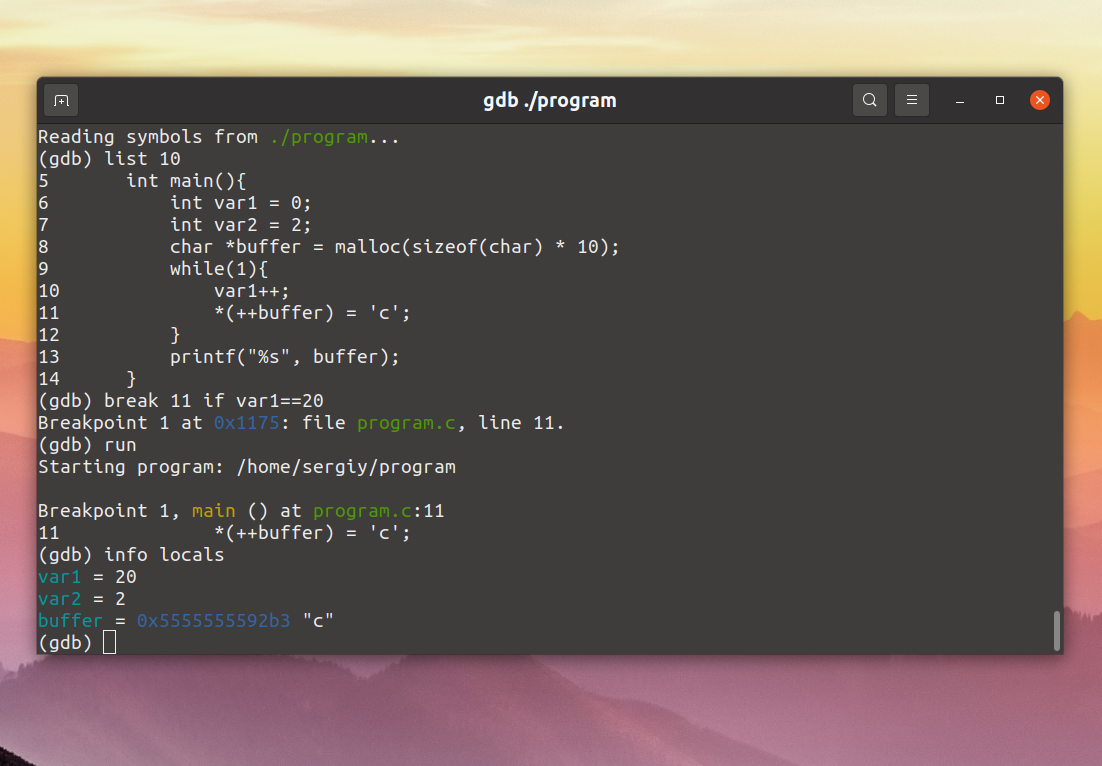Click the 'gdb ./program' window title
Image resolution: width=1102 pixels, height=766 pixels.
(x=550, y=100)
